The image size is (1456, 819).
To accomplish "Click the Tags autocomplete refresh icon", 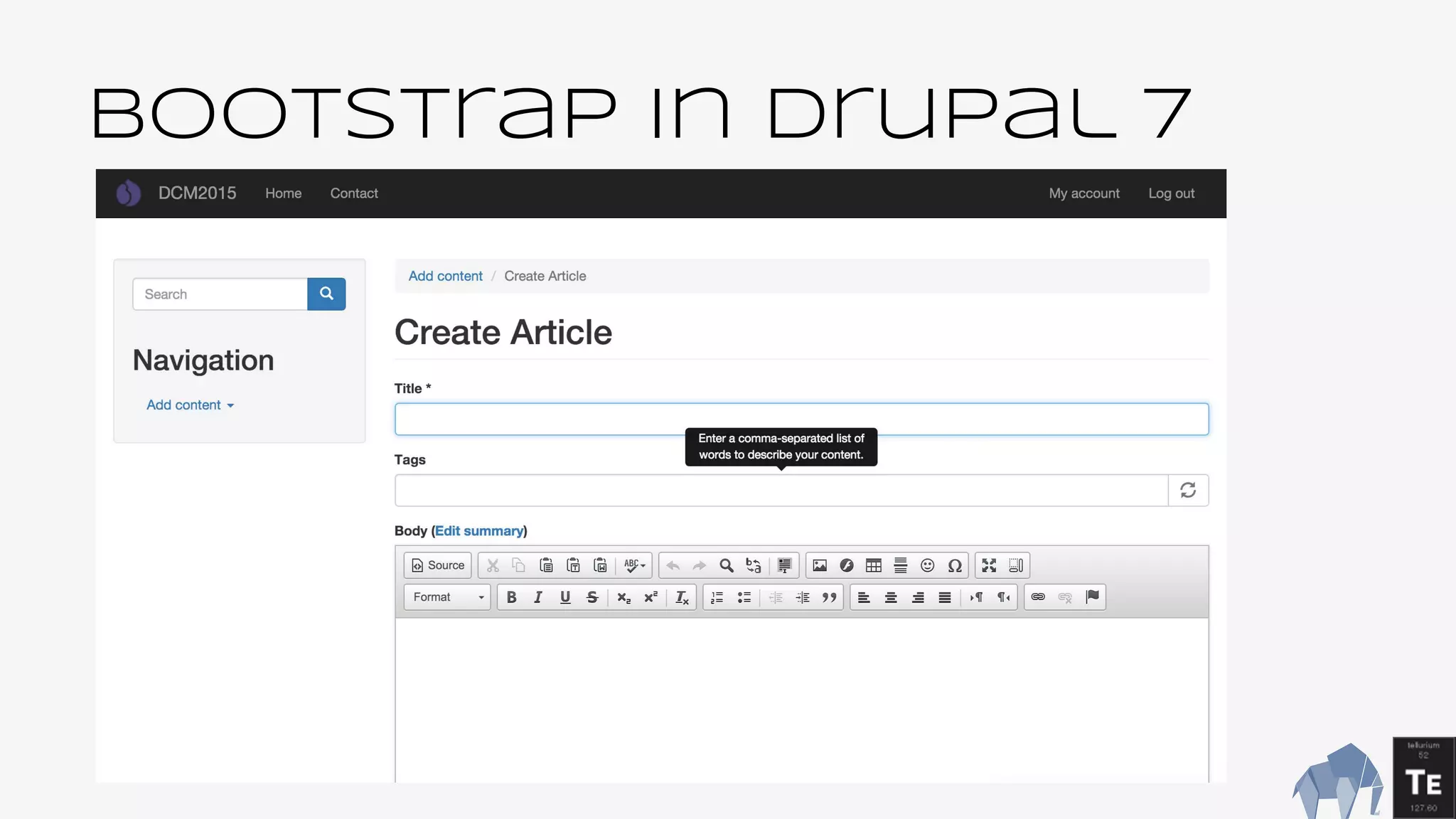I will coord(1188,490).
